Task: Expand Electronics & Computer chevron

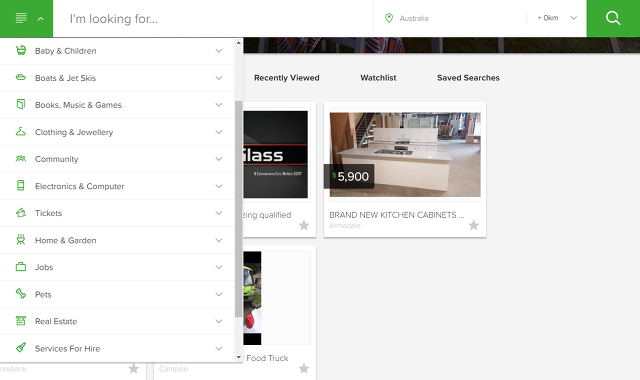Action: coord(219,186)
